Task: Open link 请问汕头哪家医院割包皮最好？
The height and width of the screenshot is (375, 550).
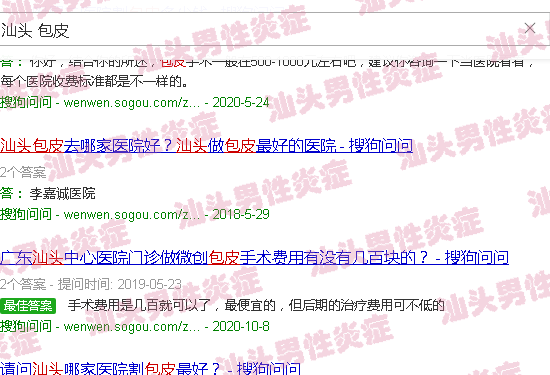Action: [x=150, y=368]
